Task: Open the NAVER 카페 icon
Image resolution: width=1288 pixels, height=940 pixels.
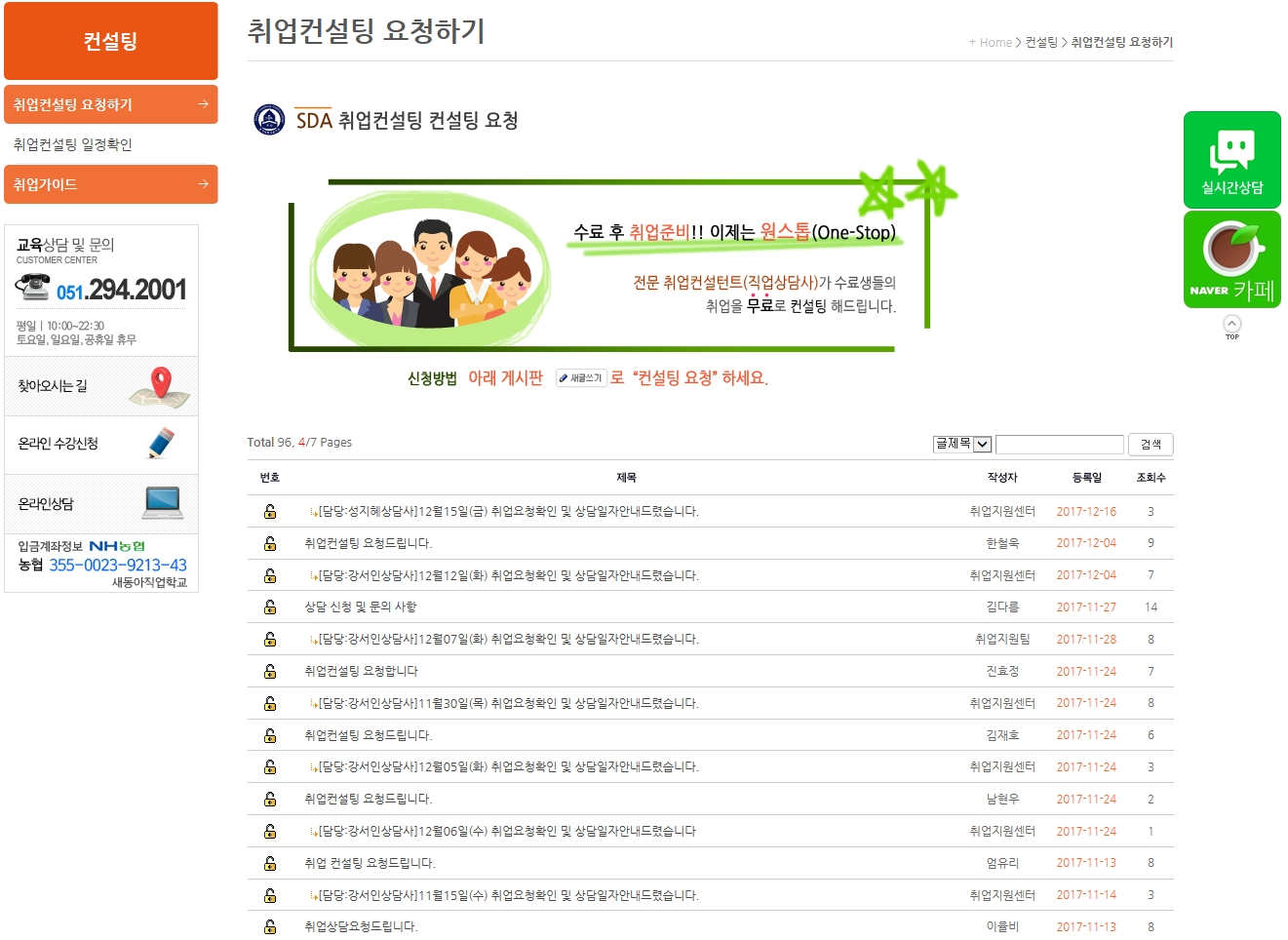Action: [x=1231, y=259]
